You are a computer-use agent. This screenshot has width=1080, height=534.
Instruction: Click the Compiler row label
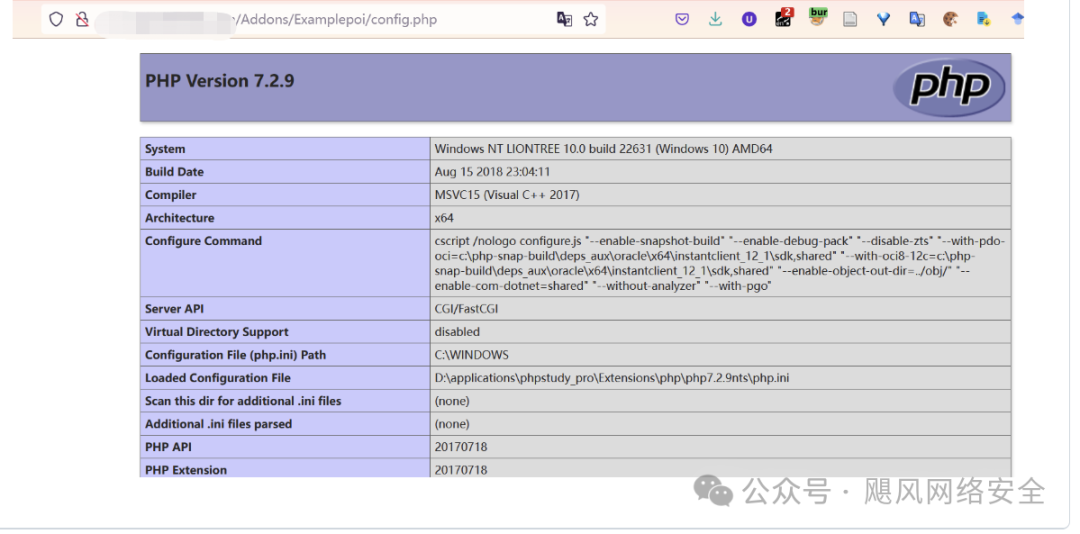[x=171, y=195]
